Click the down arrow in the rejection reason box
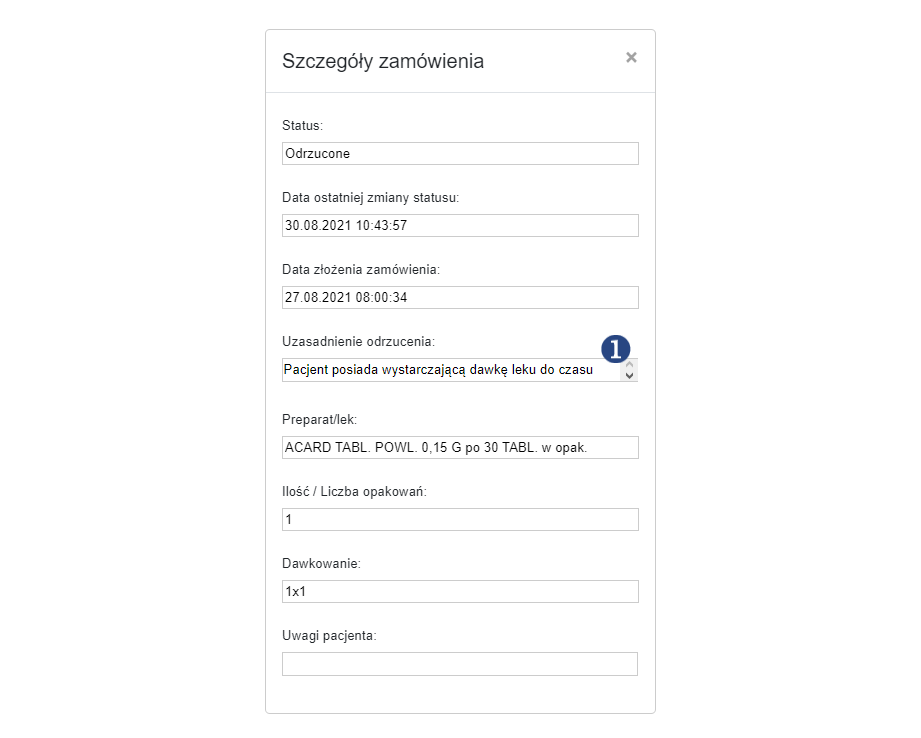 [629, 375]
